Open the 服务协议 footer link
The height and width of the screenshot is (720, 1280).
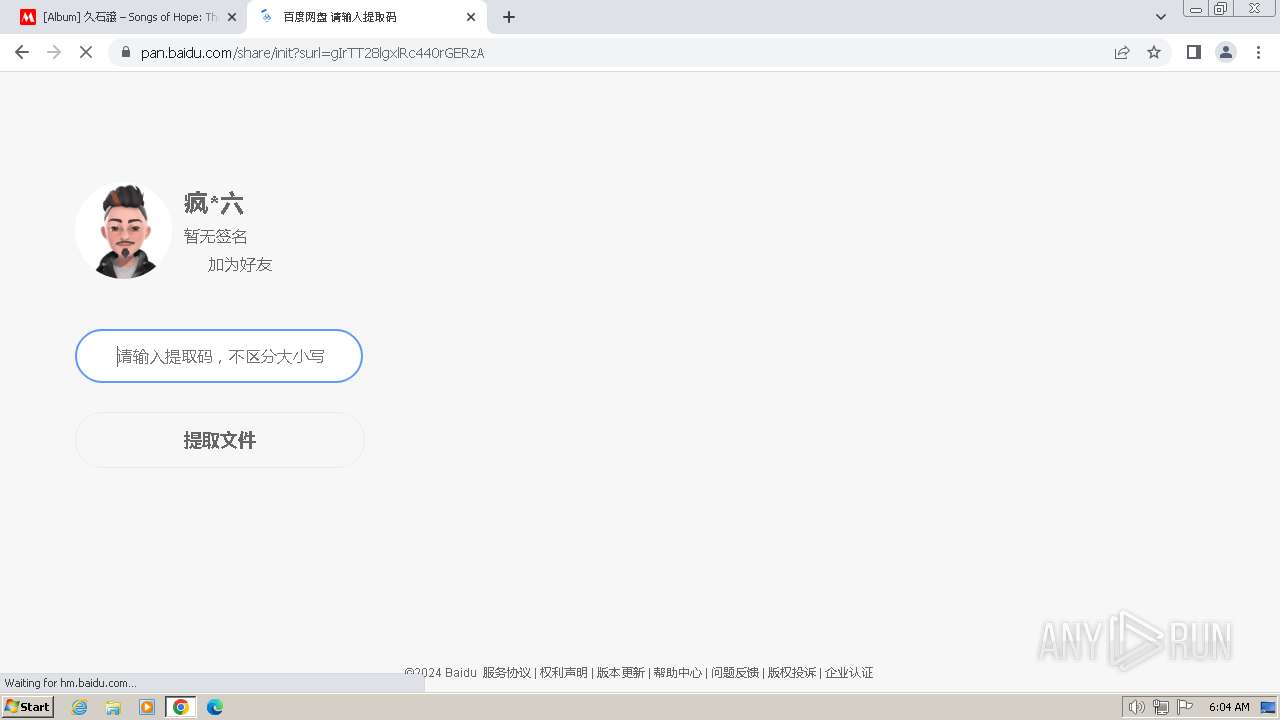coord(507,673)
